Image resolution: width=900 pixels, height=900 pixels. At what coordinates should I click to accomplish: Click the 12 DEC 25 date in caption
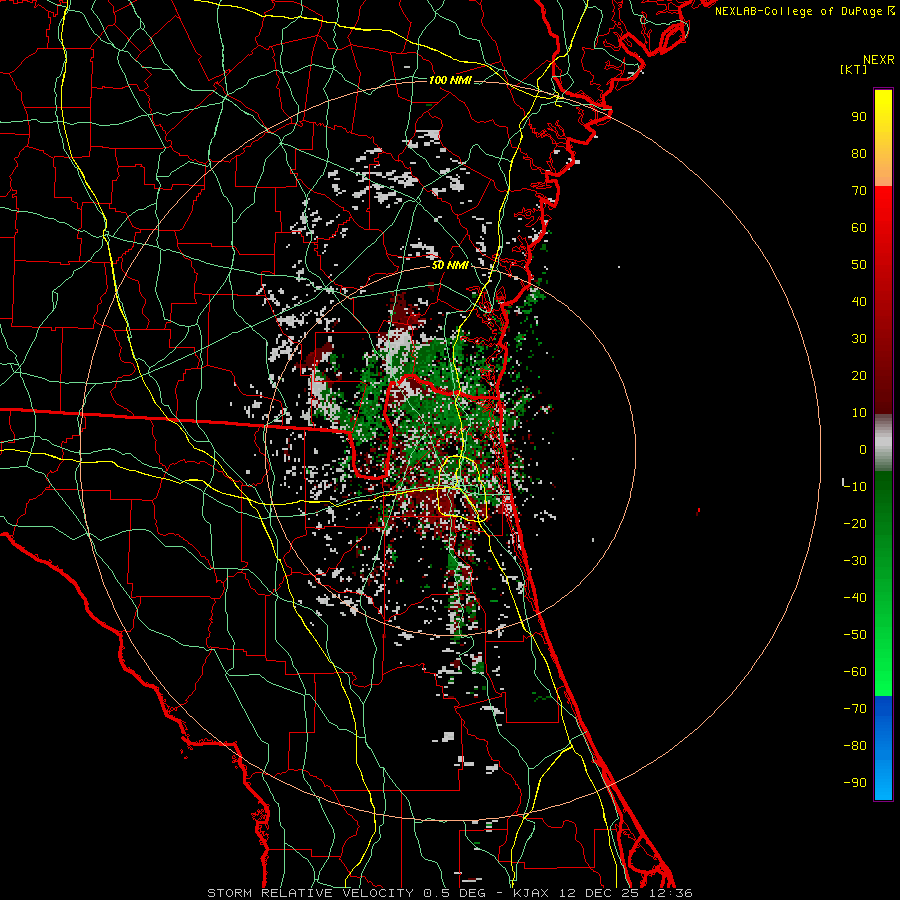tap(599, 893)
